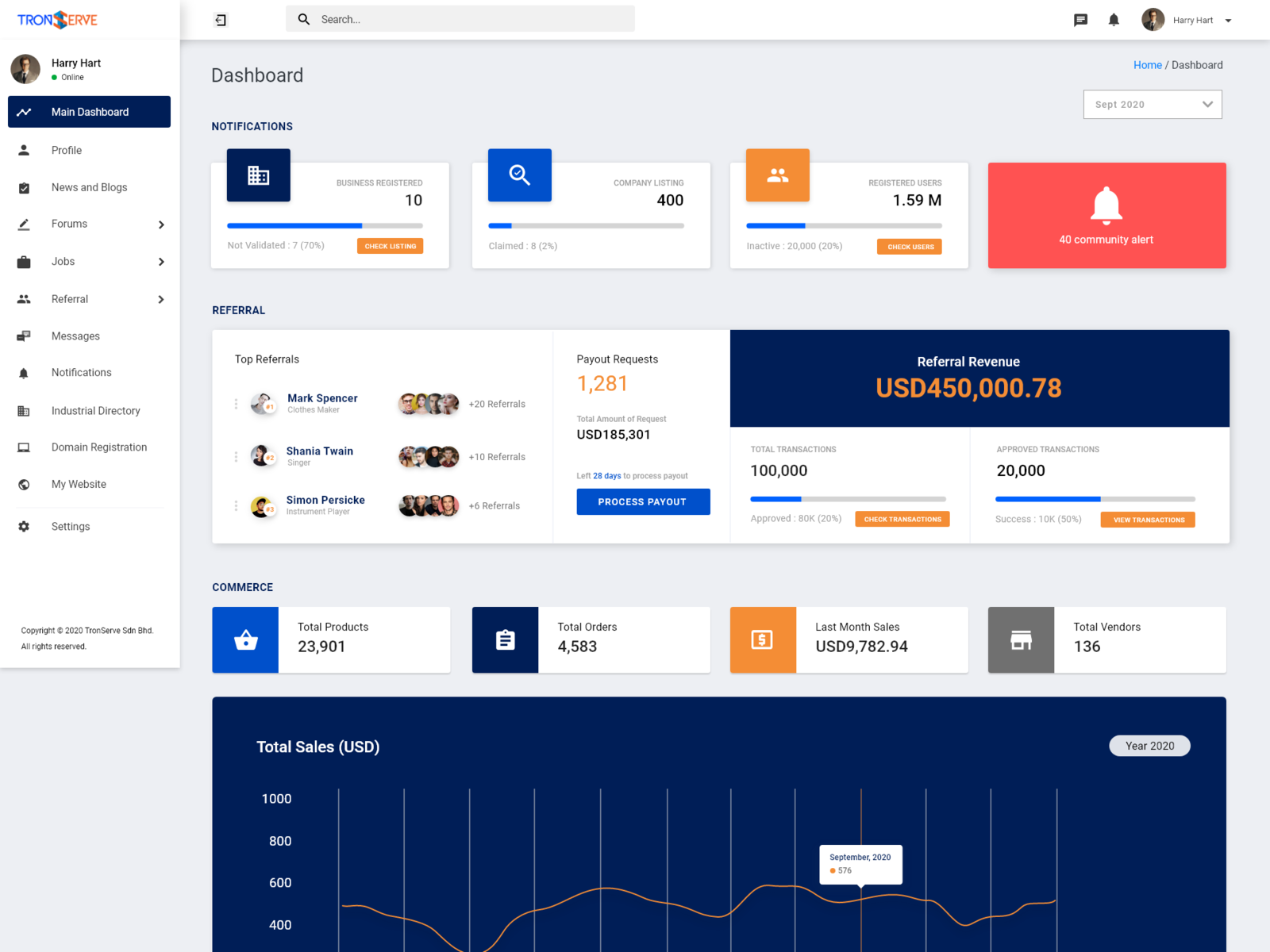The width and height of the screenshot is (1270, 952).
Task: Select the Industrial Directory sidebar icon
Action: pos(24,410)
